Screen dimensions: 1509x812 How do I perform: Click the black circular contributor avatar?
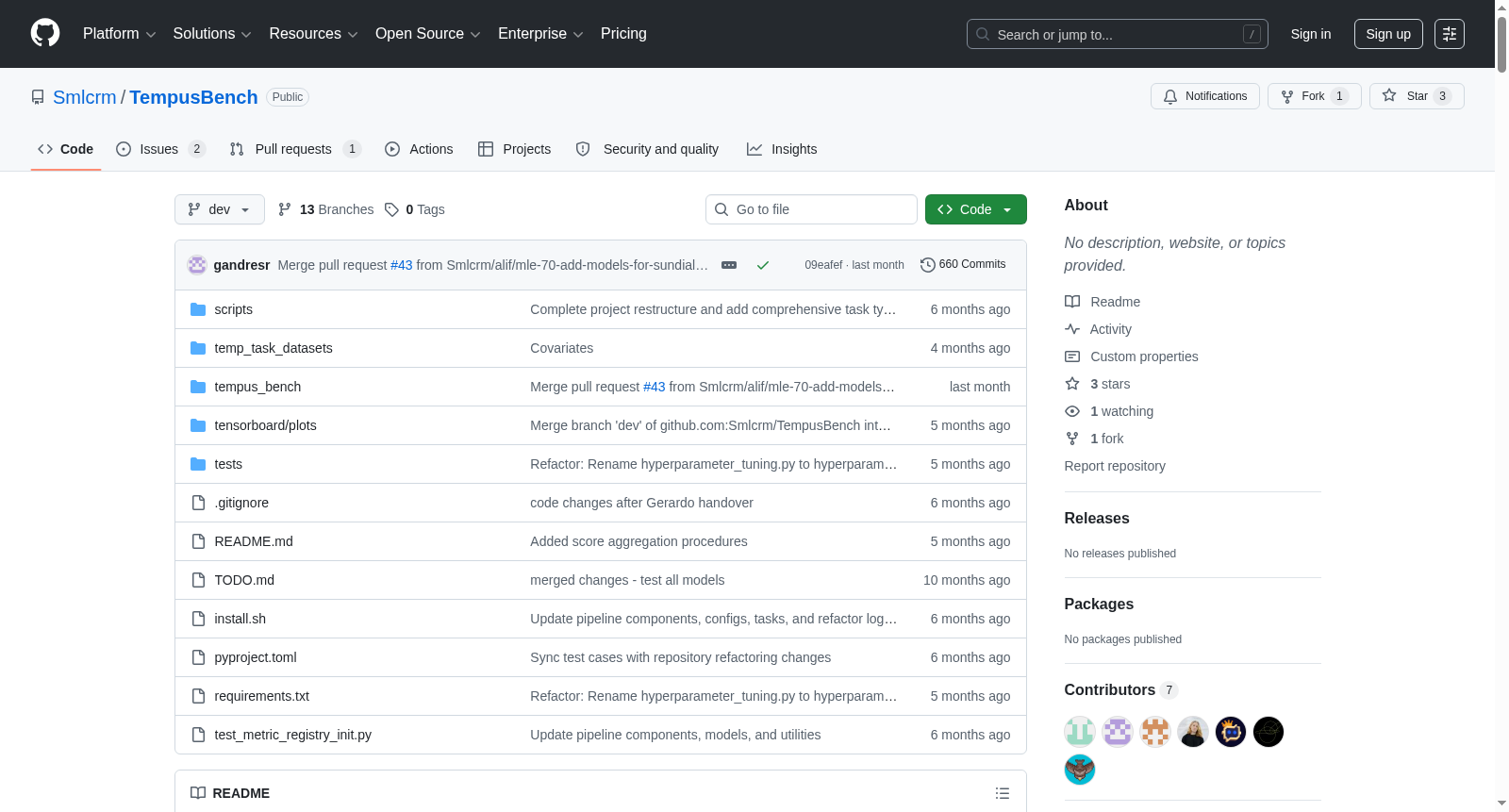[1269, 732]
